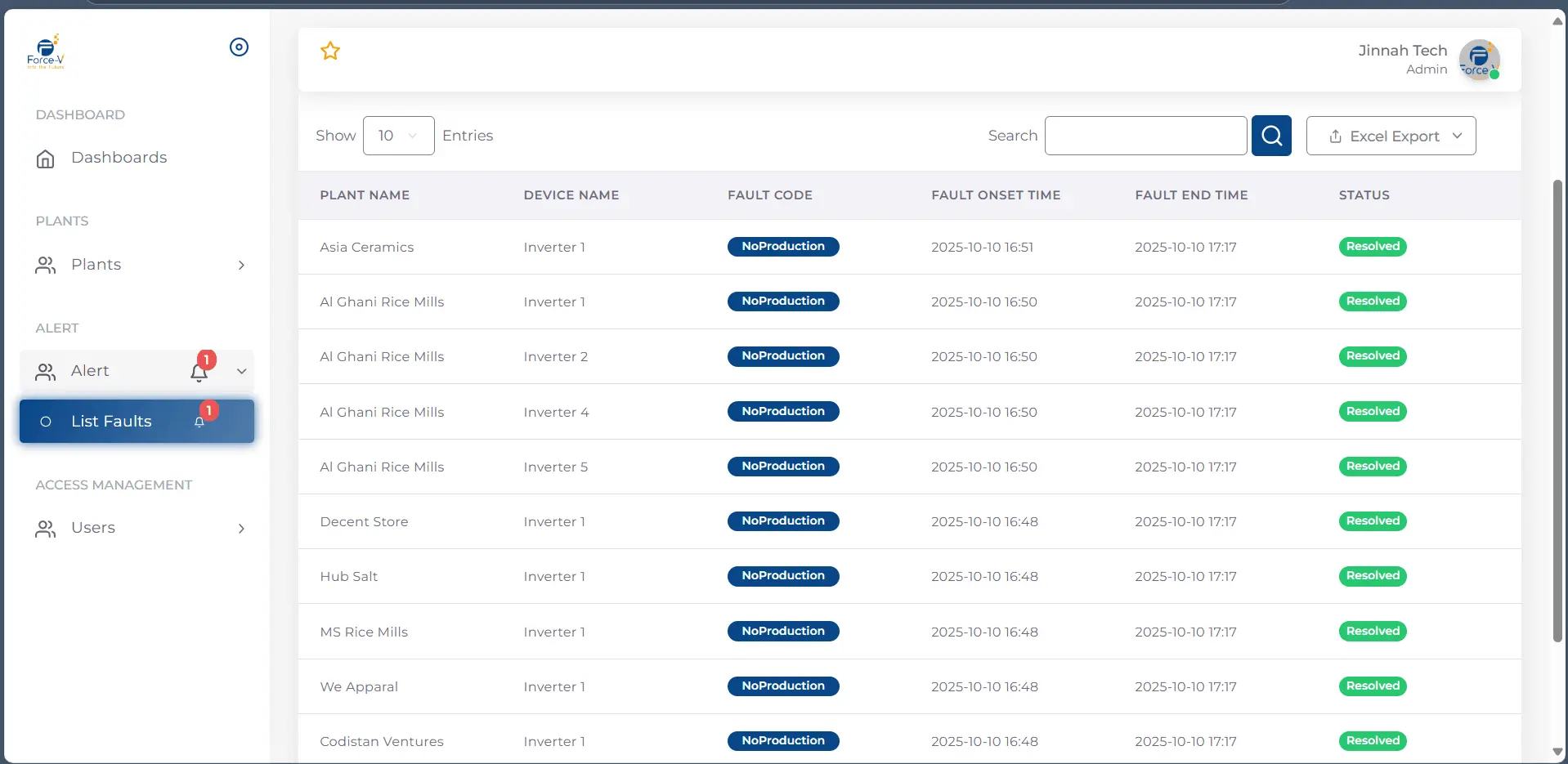This screenshot has height=764, width=1568.
Task: Click Resolved status for Decent Store
Action: [1373, 521]
